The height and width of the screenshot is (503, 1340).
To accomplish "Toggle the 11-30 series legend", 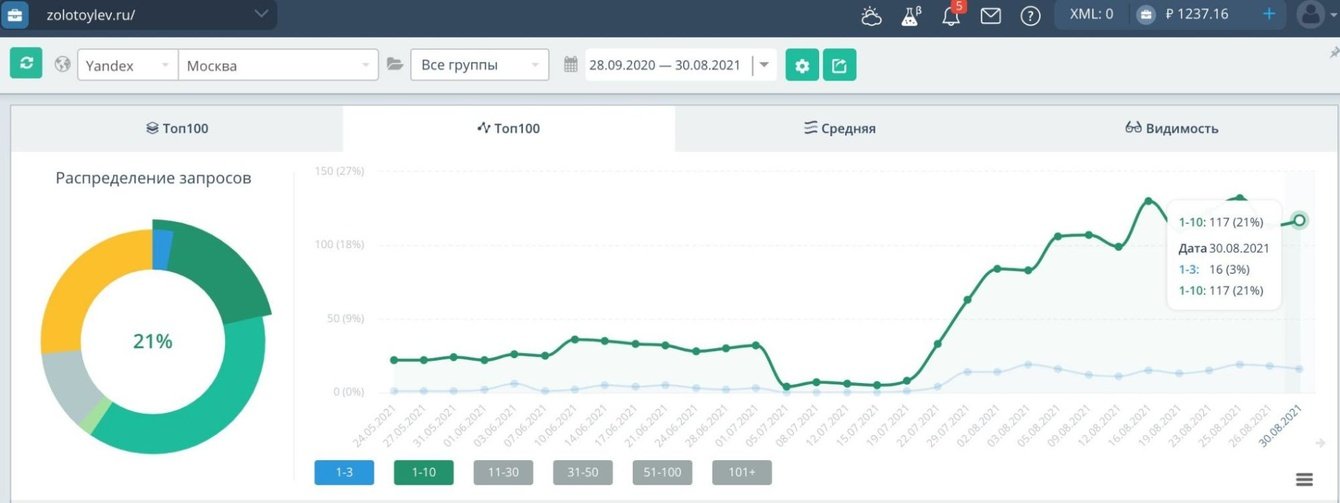I will point(503,473).
